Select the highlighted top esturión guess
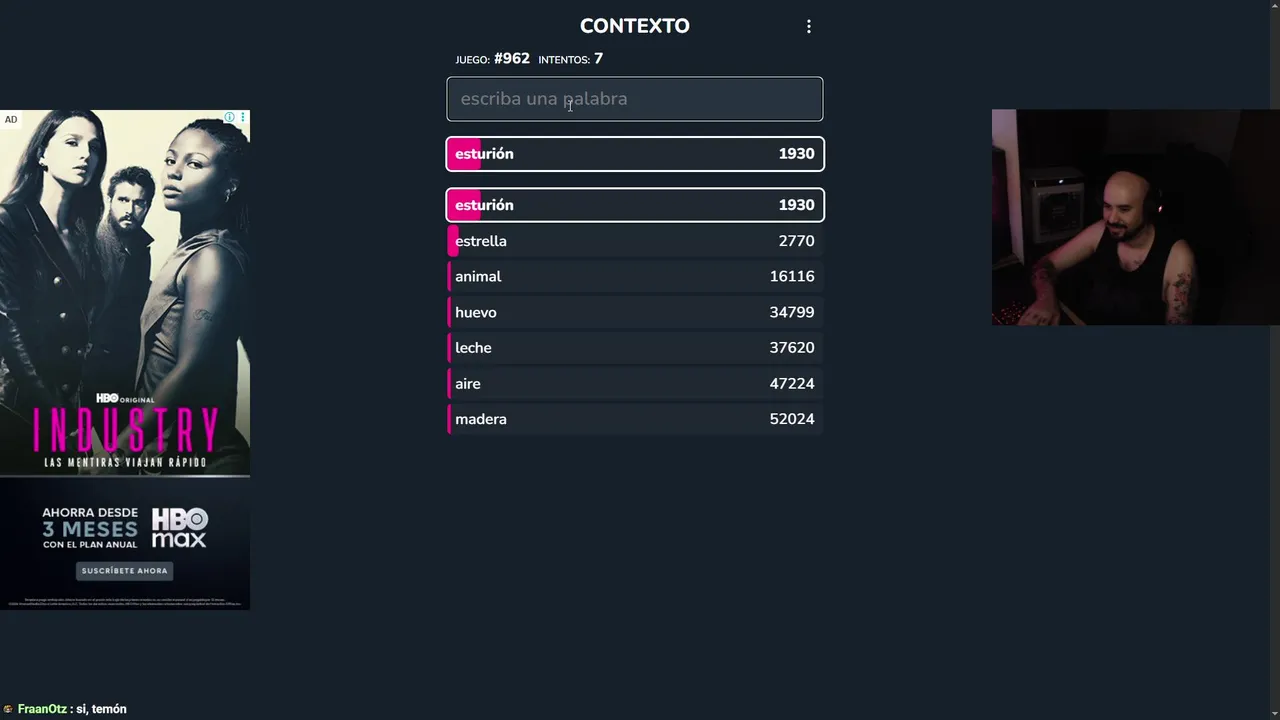The width and height of the screenshot is (1280, 720). (634, 154)
